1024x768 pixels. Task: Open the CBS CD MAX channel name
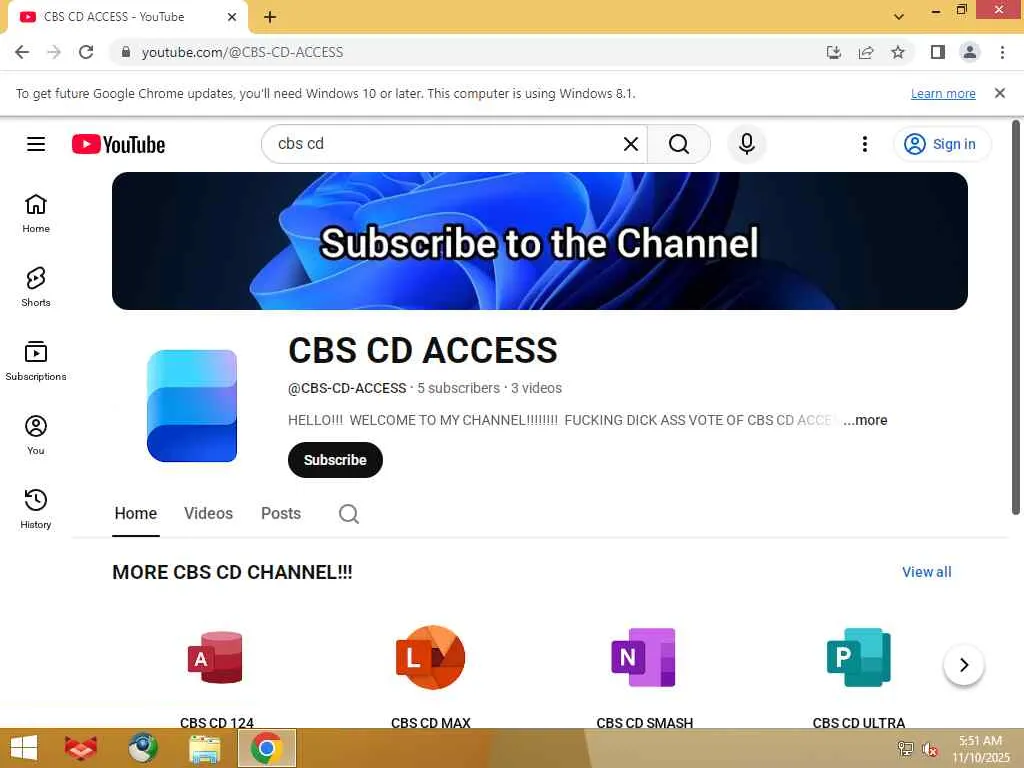[431, 722]
